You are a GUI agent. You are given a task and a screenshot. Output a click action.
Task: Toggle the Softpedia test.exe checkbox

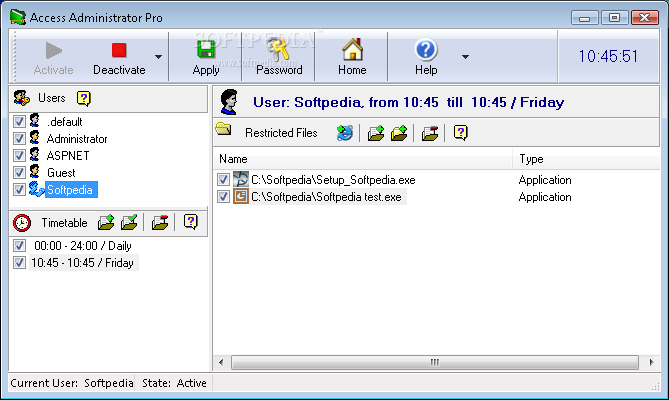(223, 197)
